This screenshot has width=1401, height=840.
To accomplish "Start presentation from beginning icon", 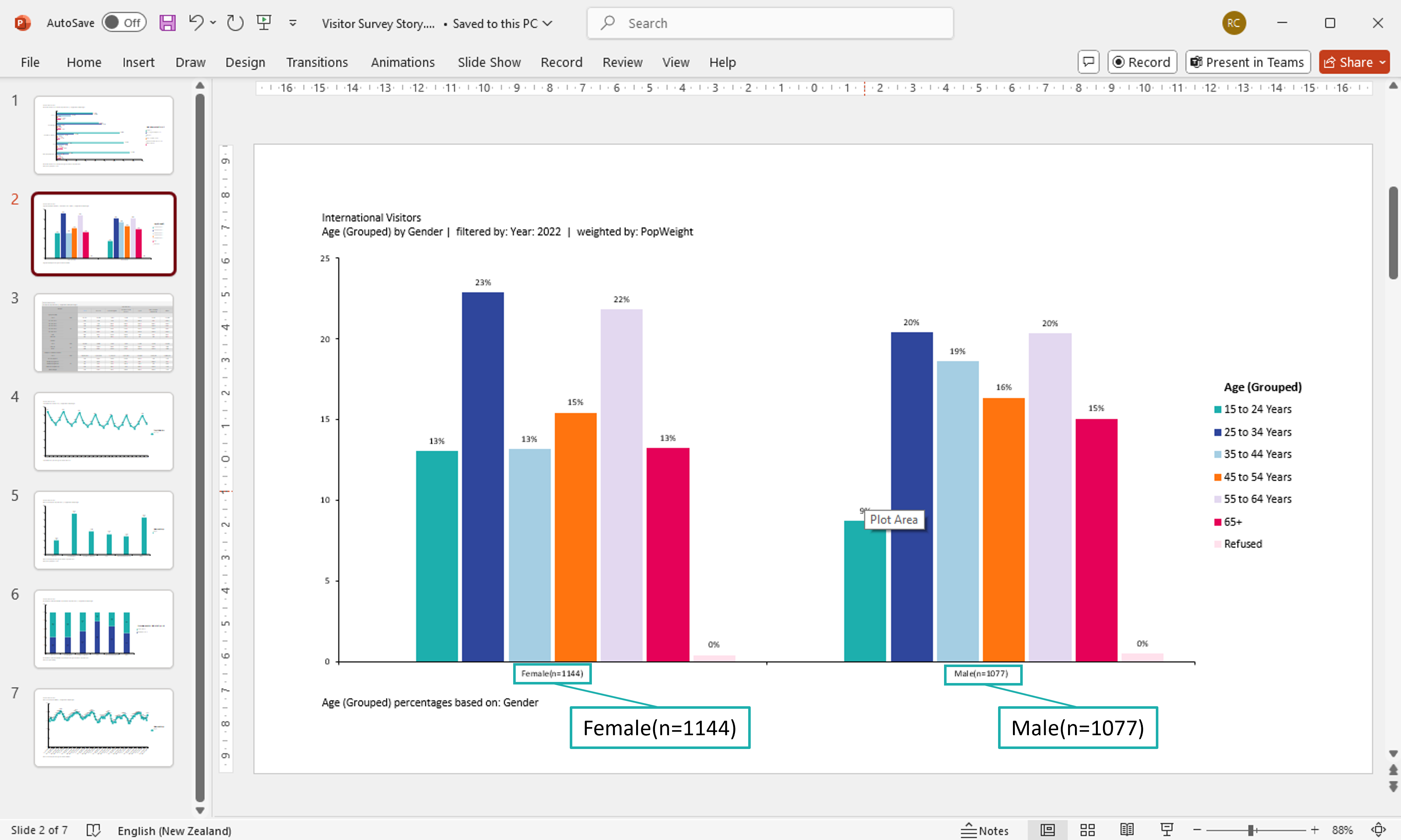I will tap(264, 23).
